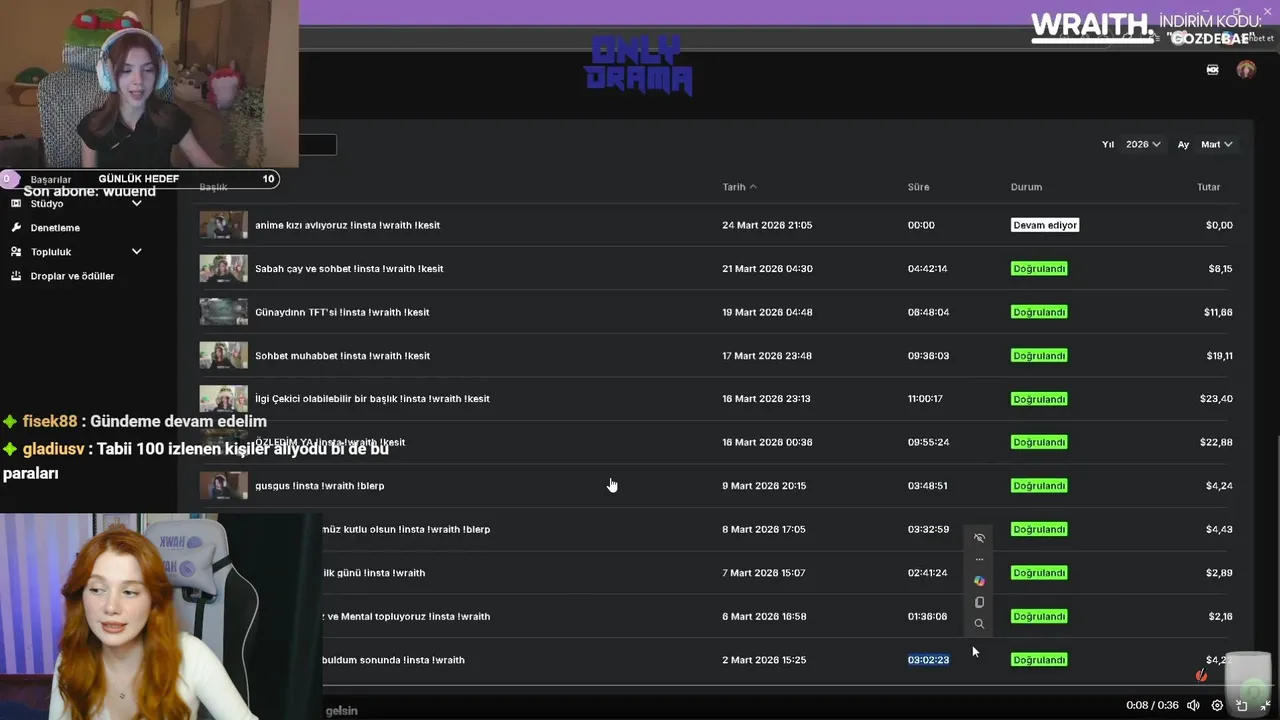Open stream titled 'Sohbet muhabbet'
The width and height of the screenshot is (1280, 720).
click(x=342, y=355)
